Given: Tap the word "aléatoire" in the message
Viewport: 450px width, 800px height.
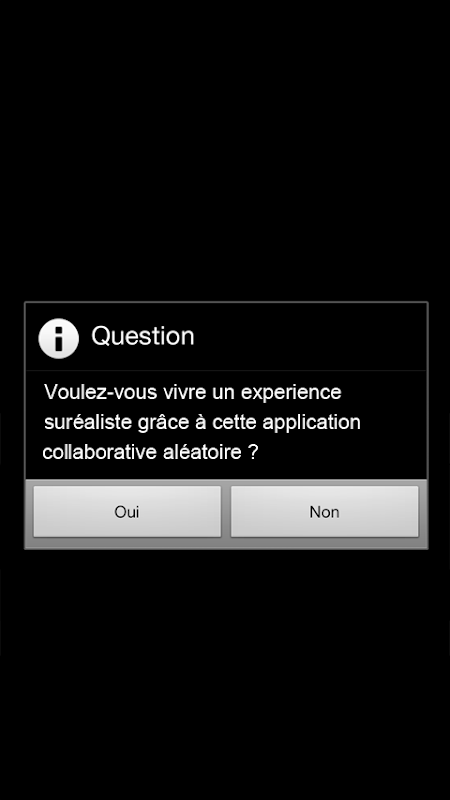Looking at the screenshot, I should pos(202,452).
